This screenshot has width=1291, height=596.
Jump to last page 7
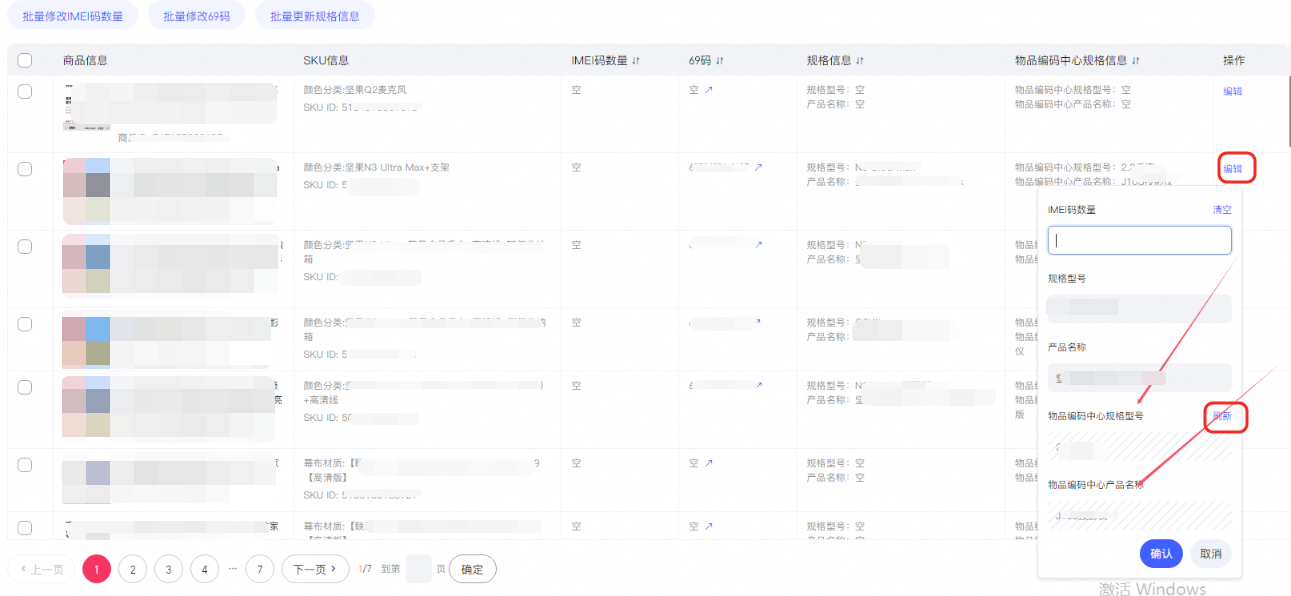(x=260, y=569)
